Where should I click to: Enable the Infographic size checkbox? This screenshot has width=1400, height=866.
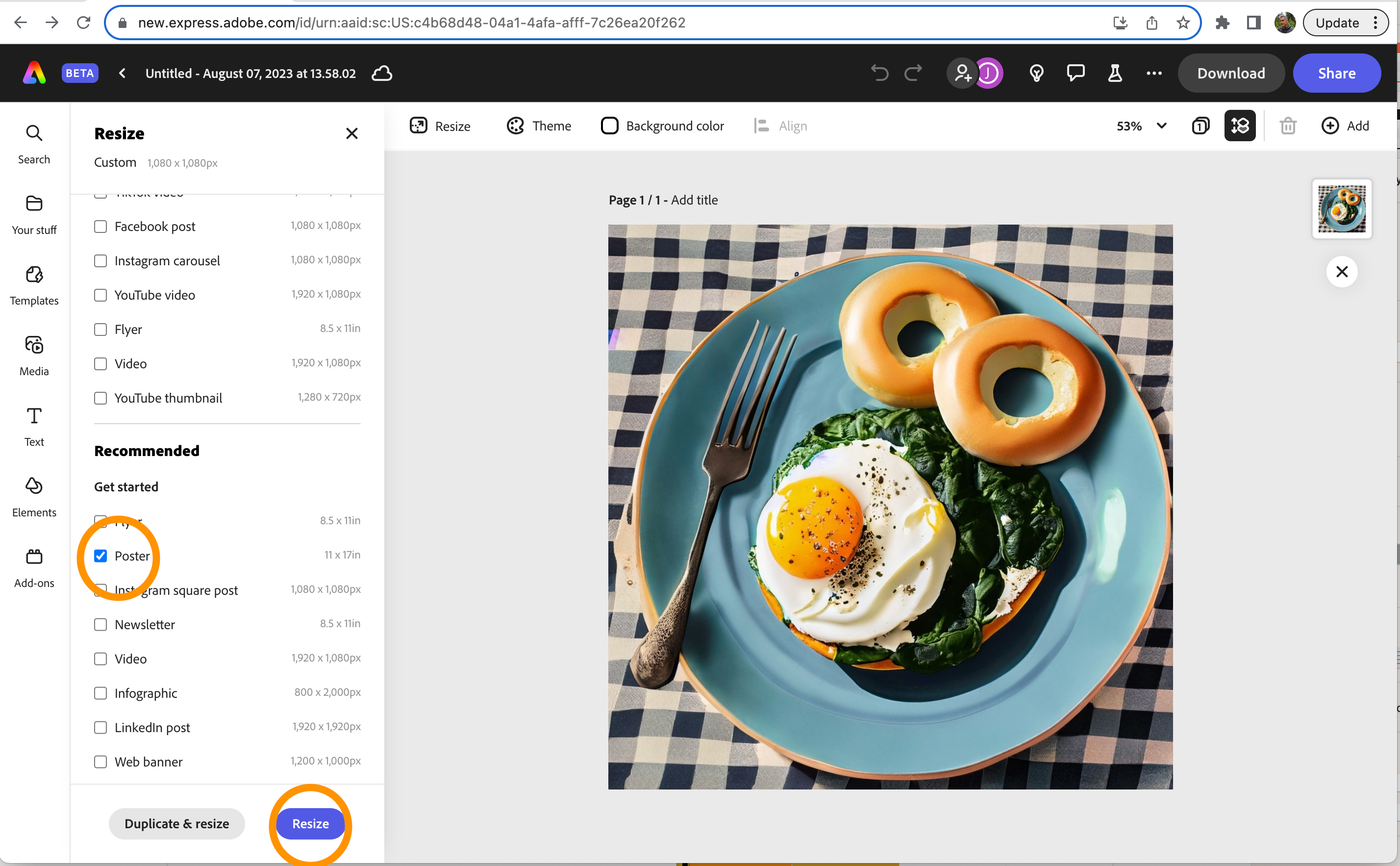tap(101, 693)
